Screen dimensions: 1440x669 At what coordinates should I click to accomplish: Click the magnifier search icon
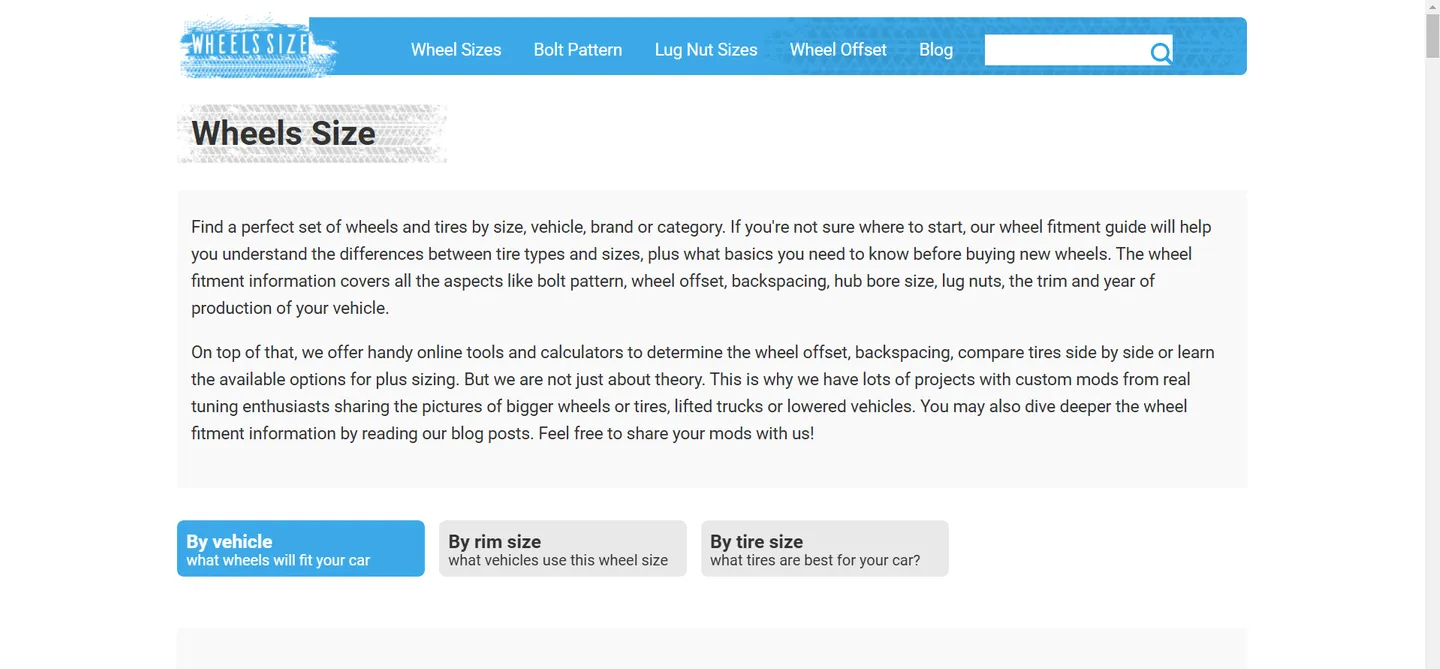pos(1160,52)
